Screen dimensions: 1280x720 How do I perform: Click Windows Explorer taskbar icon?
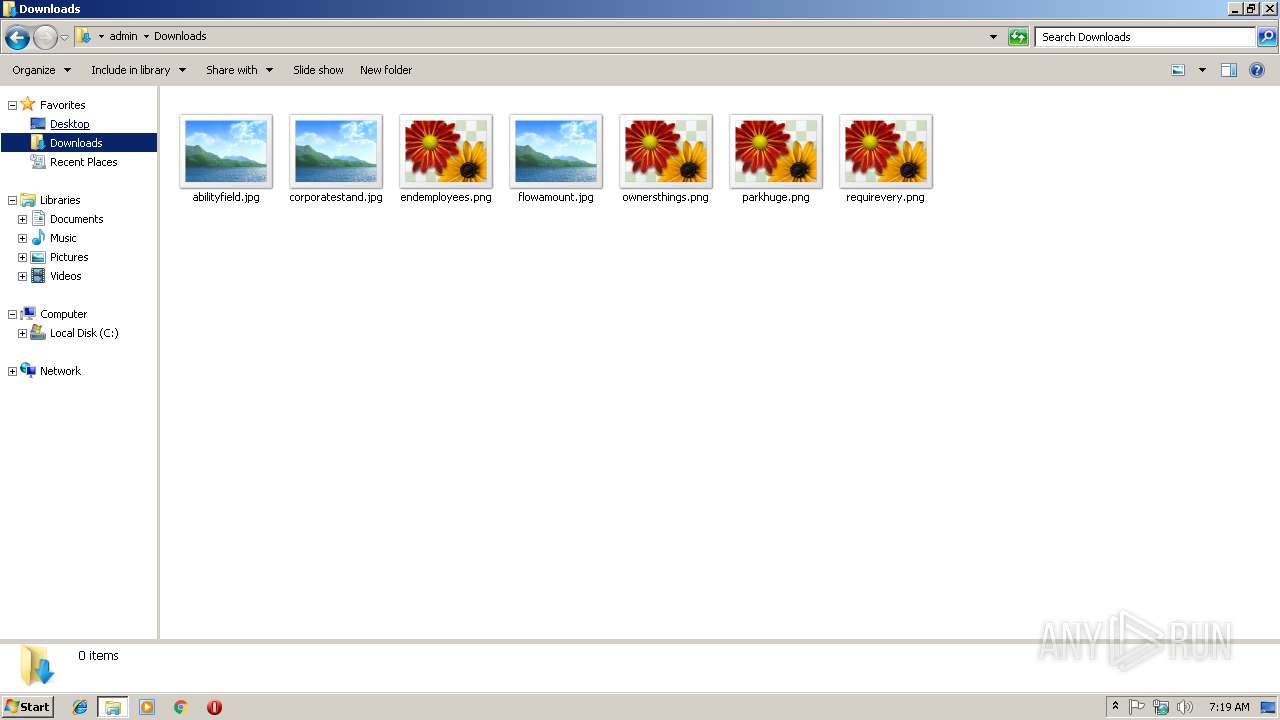[113, 707]
